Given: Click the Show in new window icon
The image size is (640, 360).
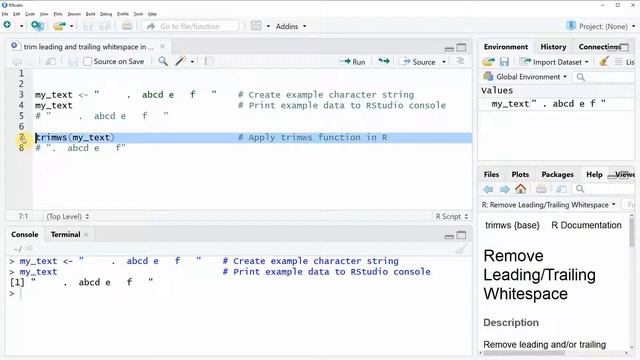Looking at the screenshot, I should pyautogui.click(x=51, y=62).
